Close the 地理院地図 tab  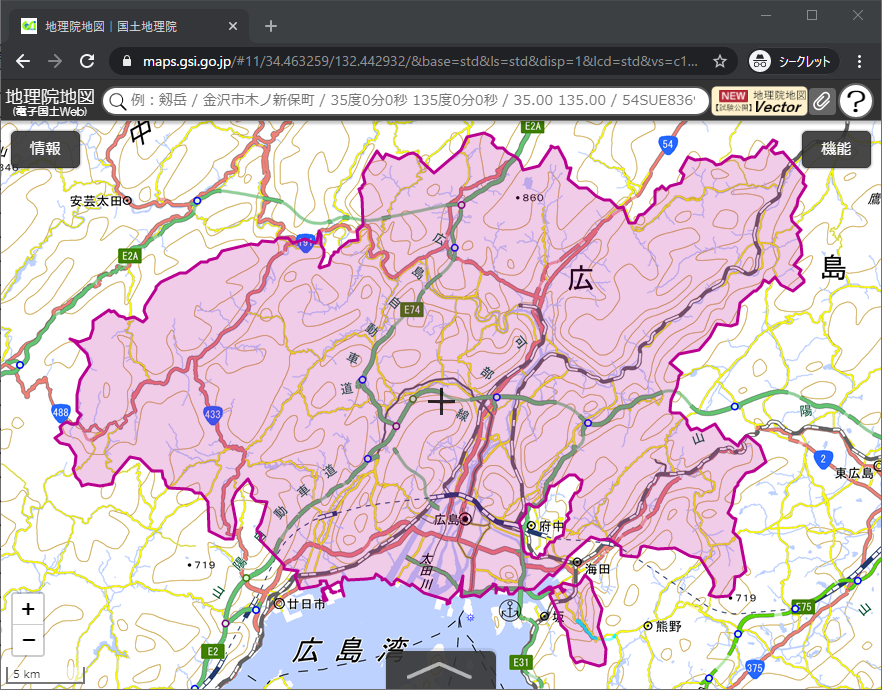click(233, 26)
